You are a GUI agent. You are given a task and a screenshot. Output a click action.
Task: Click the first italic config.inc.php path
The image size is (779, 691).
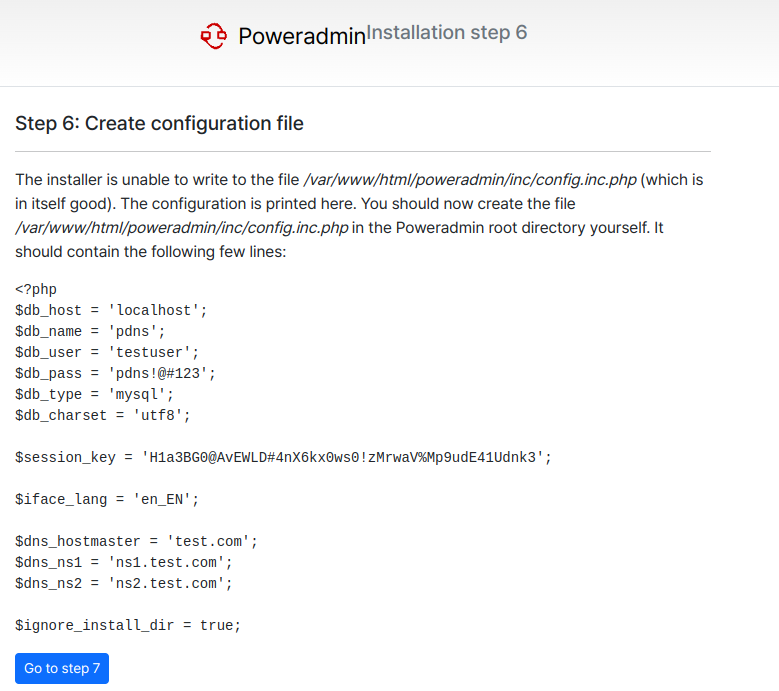click(x=470, y=180)
